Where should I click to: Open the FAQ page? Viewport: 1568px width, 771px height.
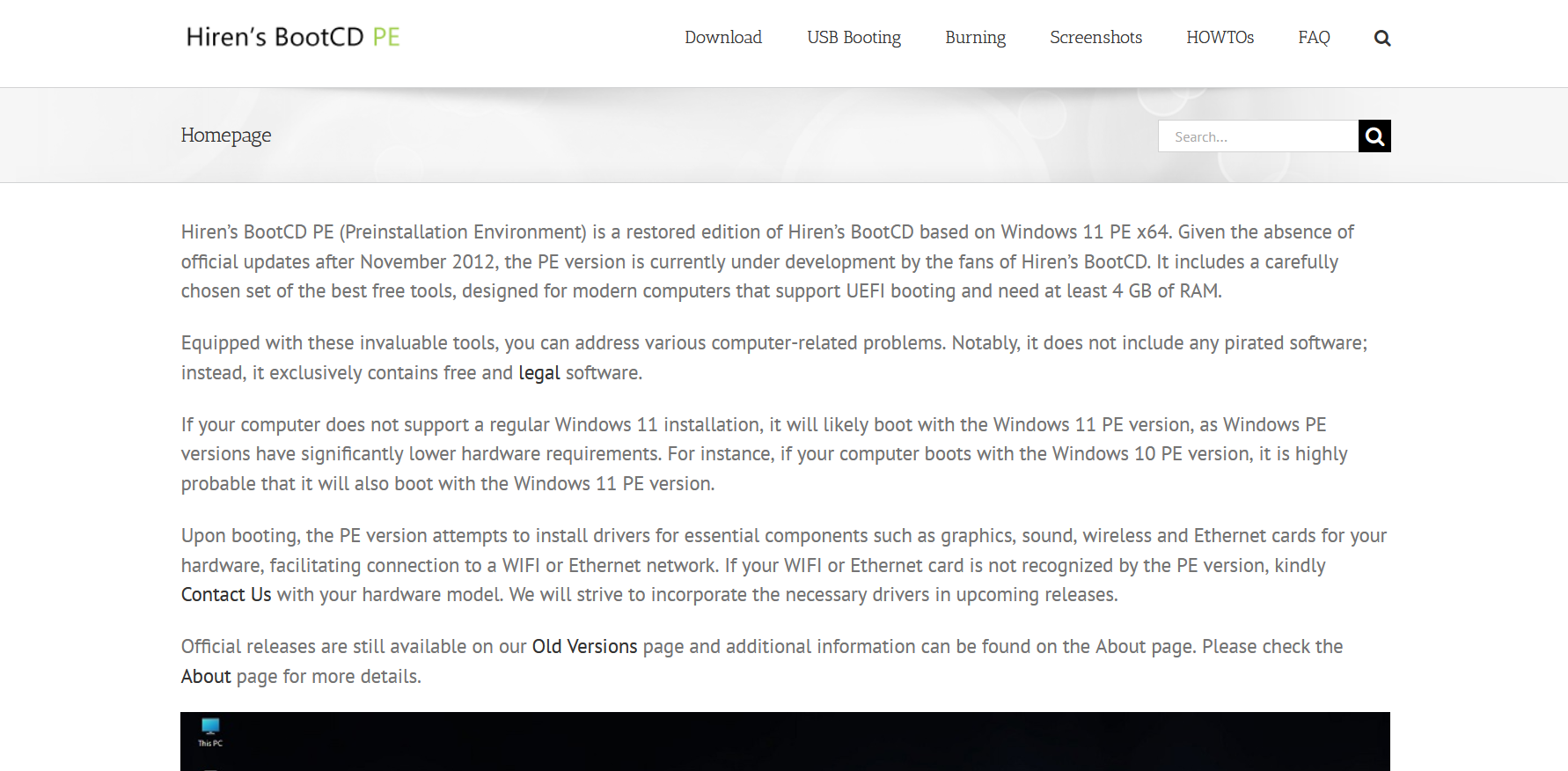click(1314, 37)
